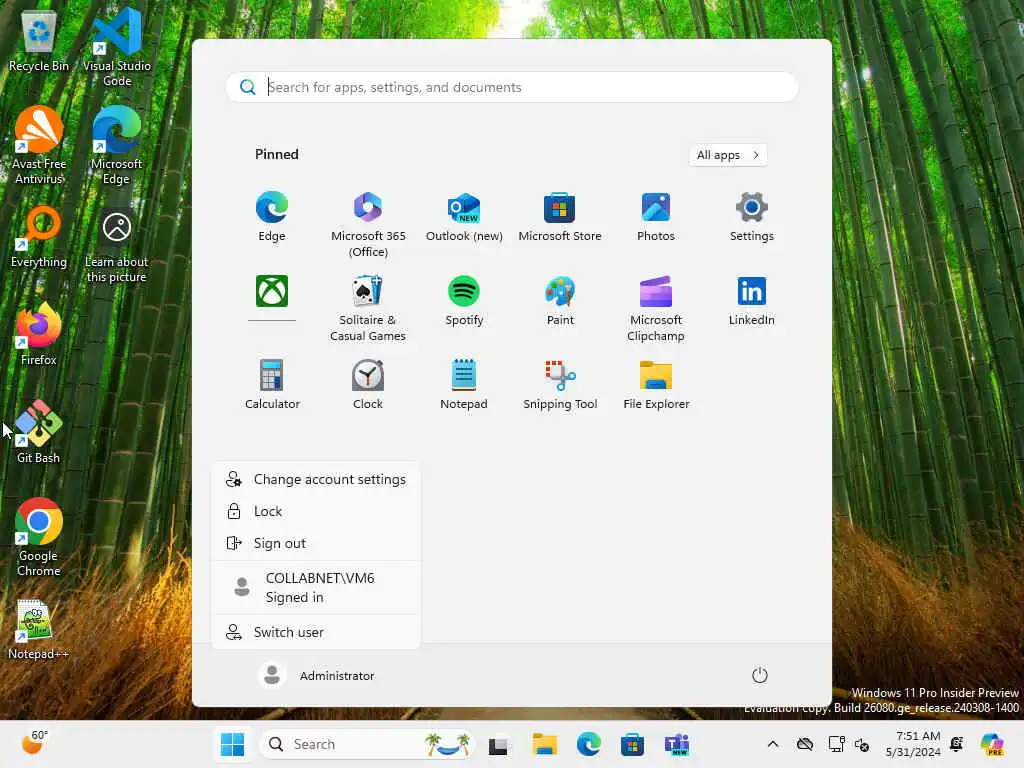Image resolution: width=1024 pixels, height=768 pixels.
Task: Select the Git Bash desktop icon
Action: coord(39,432)
